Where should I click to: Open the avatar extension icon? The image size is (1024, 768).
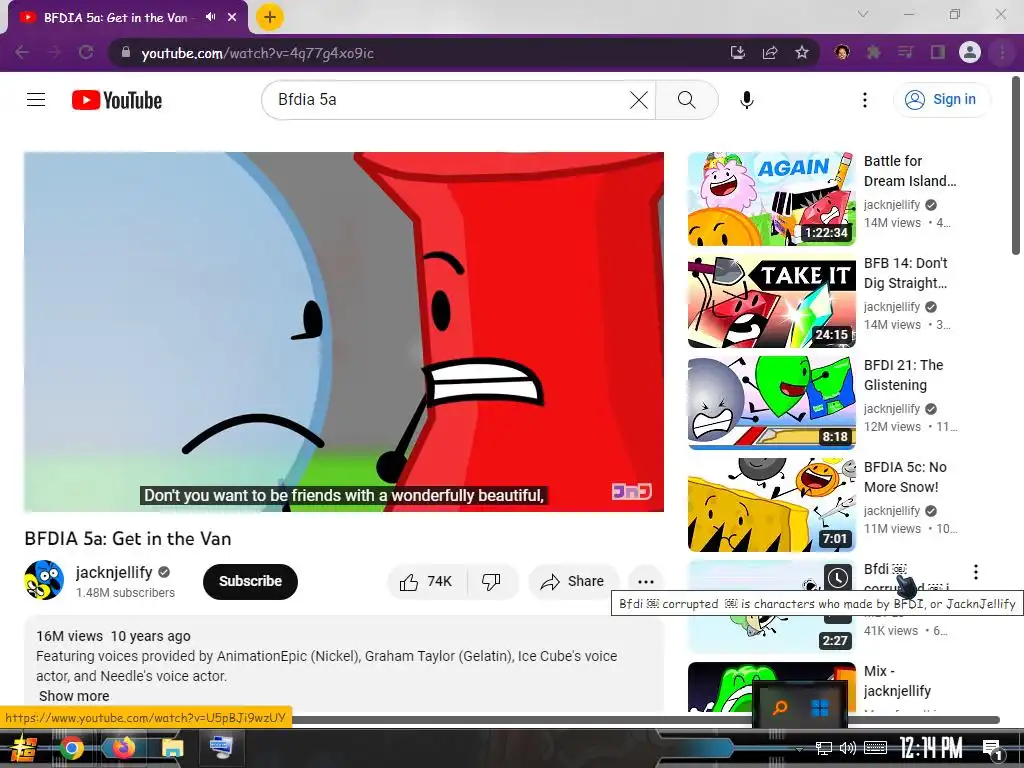point(842,52)
